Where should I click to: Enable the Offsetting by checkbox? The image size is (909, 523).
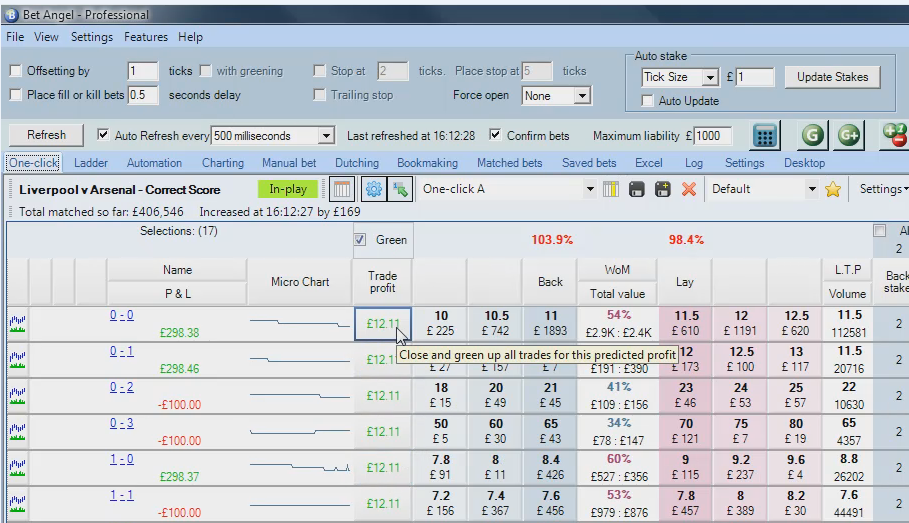[x=16, y=71]
